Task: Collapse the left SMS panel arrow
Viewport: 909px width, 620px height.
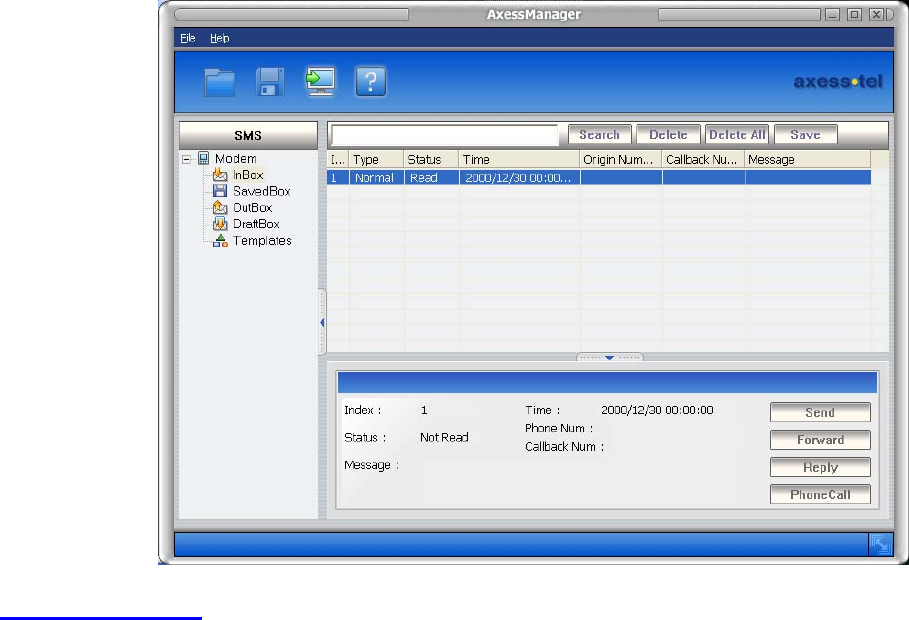Action: pyautogui.click(x=322, y=322)
